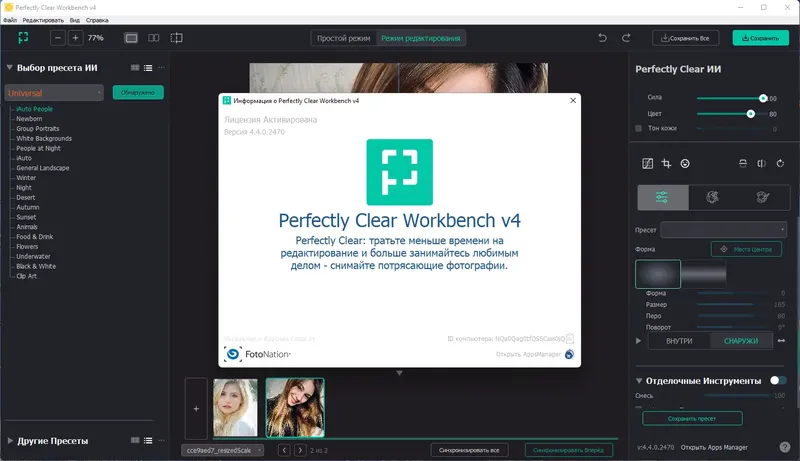The width and height of the screenshot is (800, 461).
Task: Toggle the Отделочные Инструменты switch
Action: 778,380
